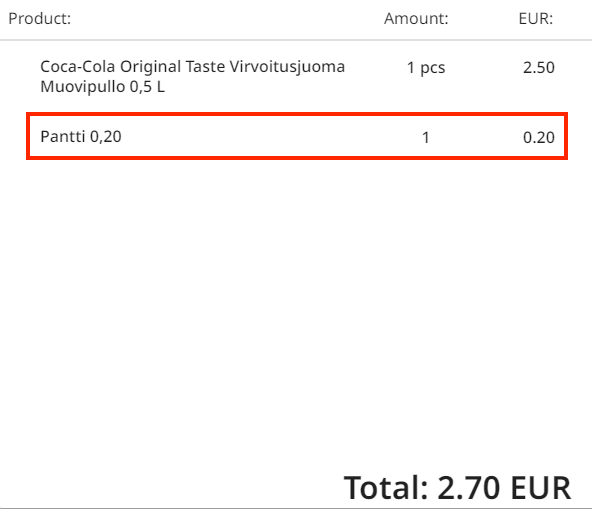Click the amount 1 in the Pantti row
This screenshot has height=509, width=592.
click(426, 137)
